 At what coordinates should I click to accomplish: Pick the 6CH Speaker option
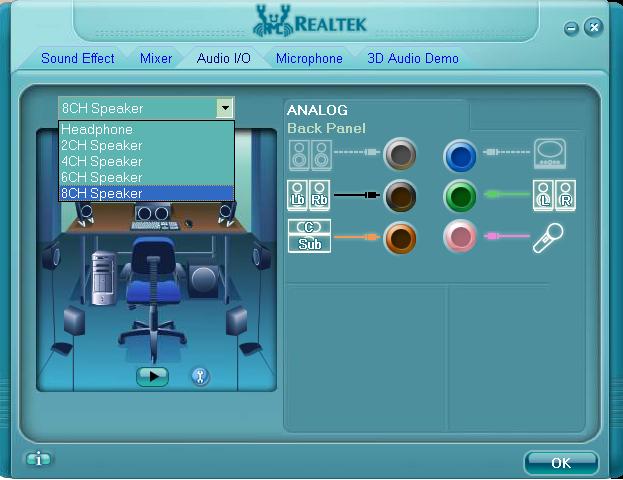pos(102,177)
